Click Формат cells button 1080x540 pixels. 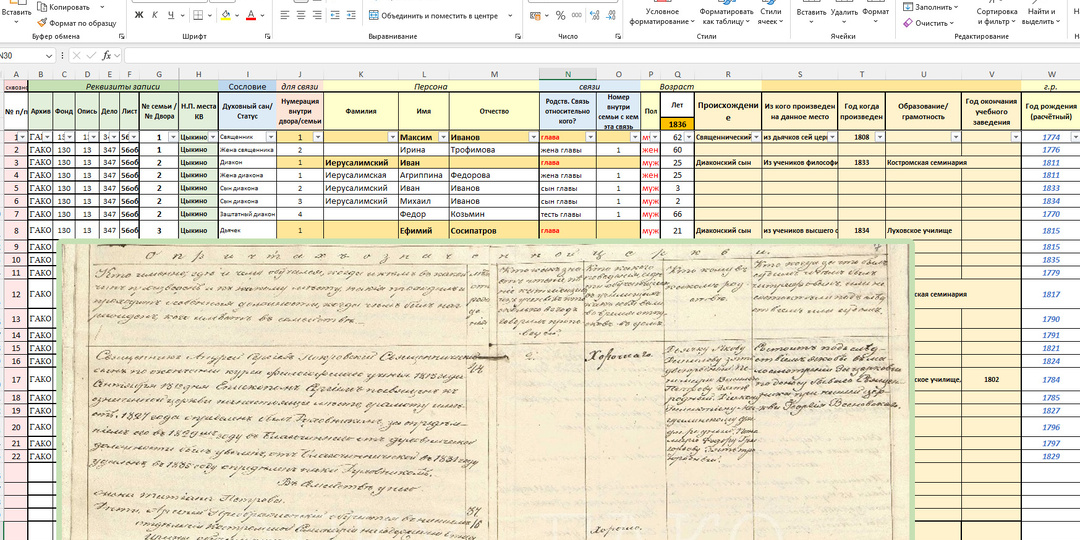coord(875,10)
